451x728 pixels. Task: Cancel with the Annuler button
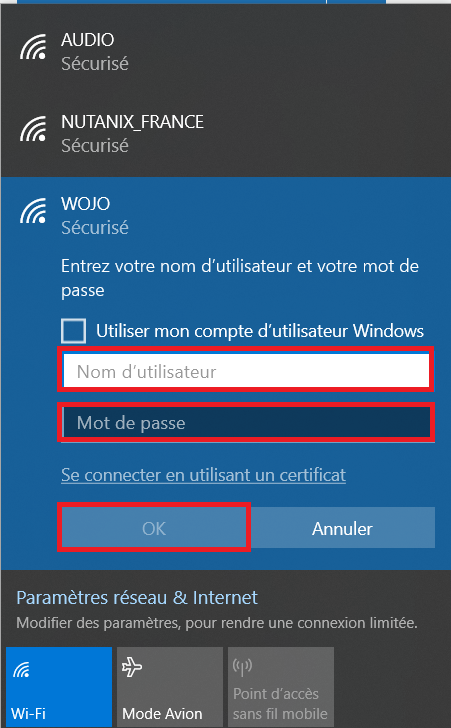pos(342,528)
